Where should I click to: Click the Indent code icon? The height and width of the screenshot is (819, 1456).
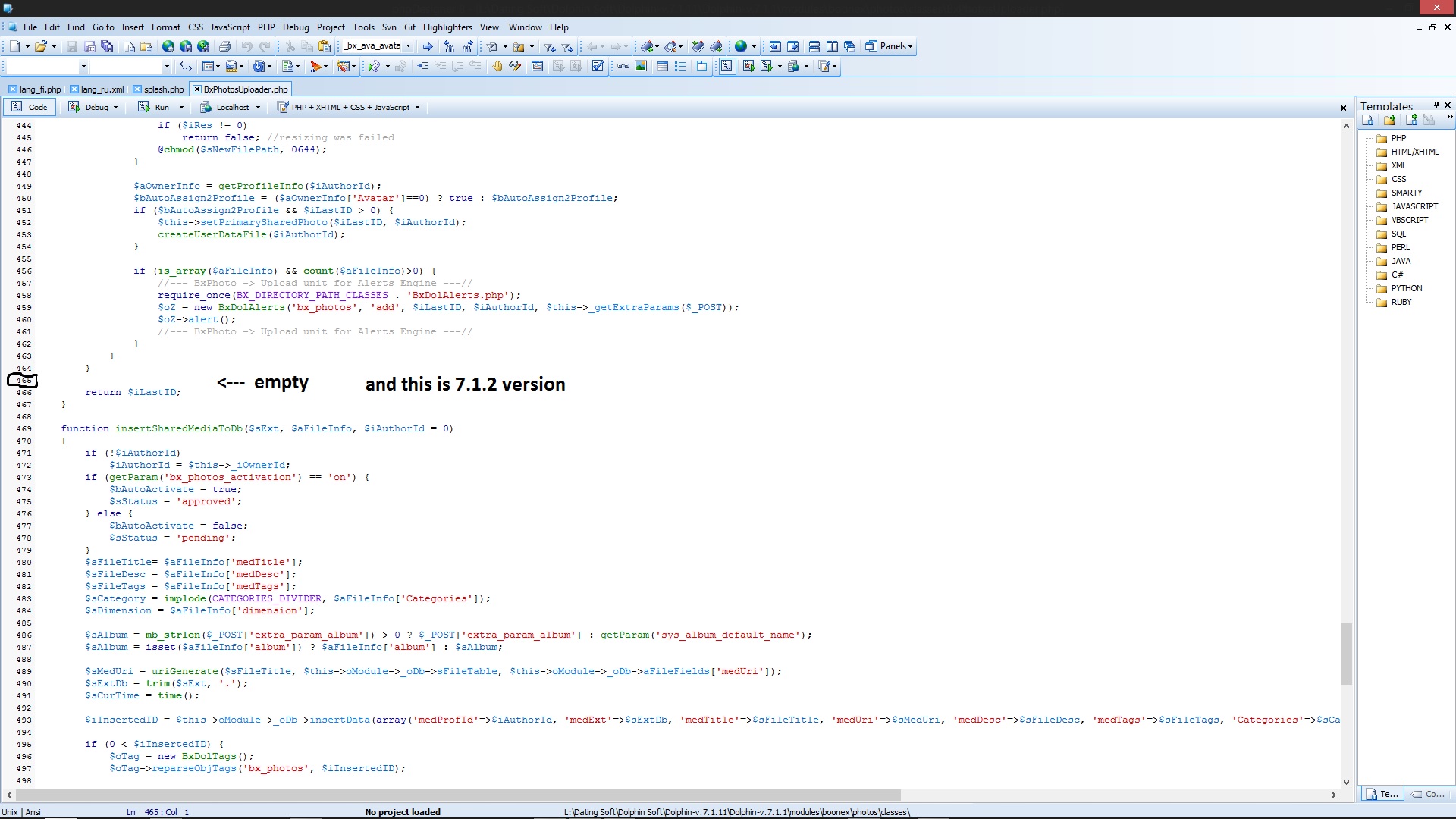[422, 67]
